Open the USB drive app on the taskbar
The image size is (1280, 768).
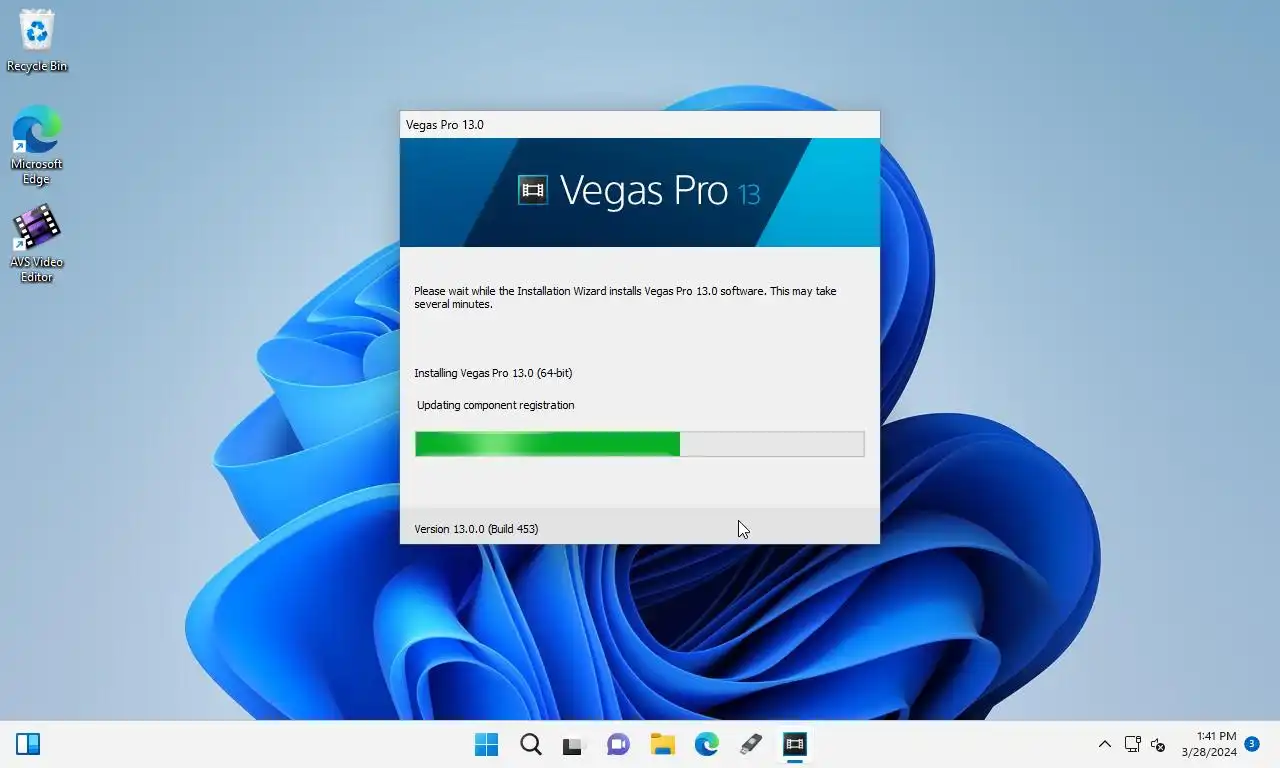pyautogui.click(x=751, y=744)
